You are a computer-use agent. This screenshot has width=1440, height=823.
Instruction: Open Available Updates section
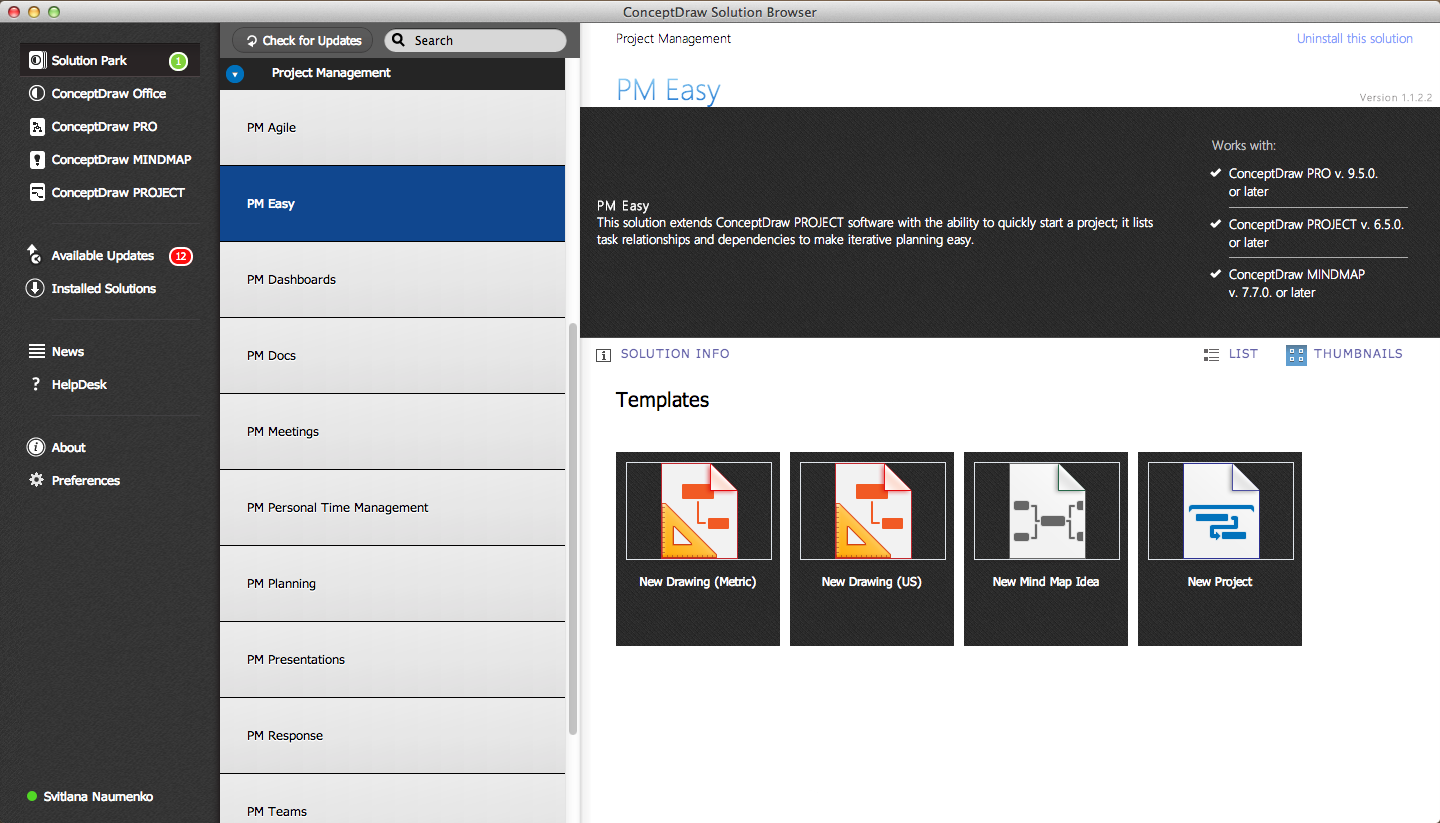point(103,256)
